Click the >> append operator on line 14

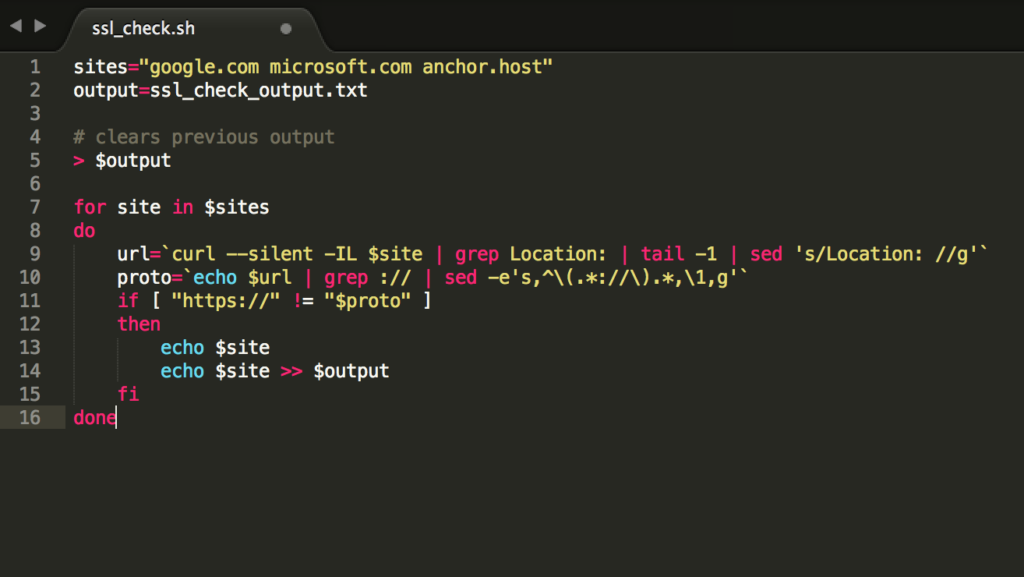[291, 371]
